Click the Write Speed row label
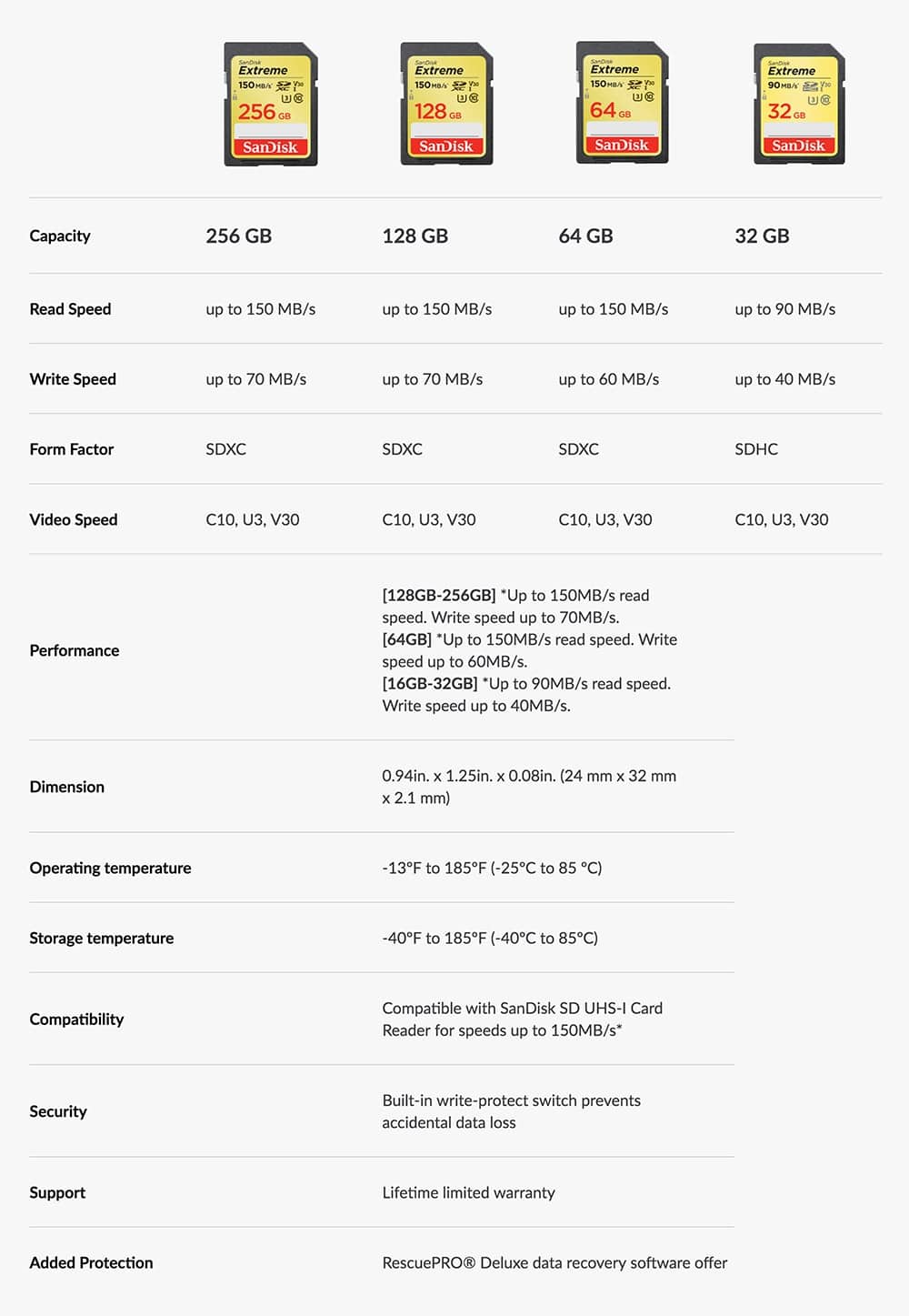The image size is (909, 1316). coord(73,379)
